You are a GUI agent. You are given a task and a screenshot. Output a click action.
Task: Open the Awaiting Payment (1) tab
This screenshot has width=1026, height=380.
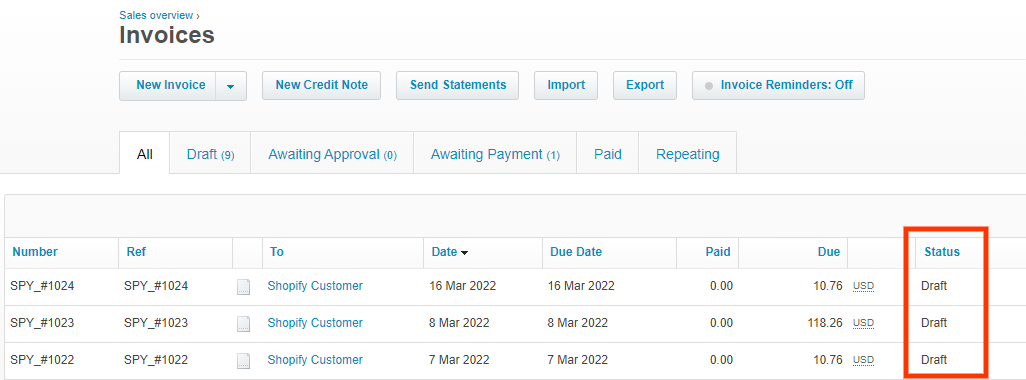pos(495,154)
